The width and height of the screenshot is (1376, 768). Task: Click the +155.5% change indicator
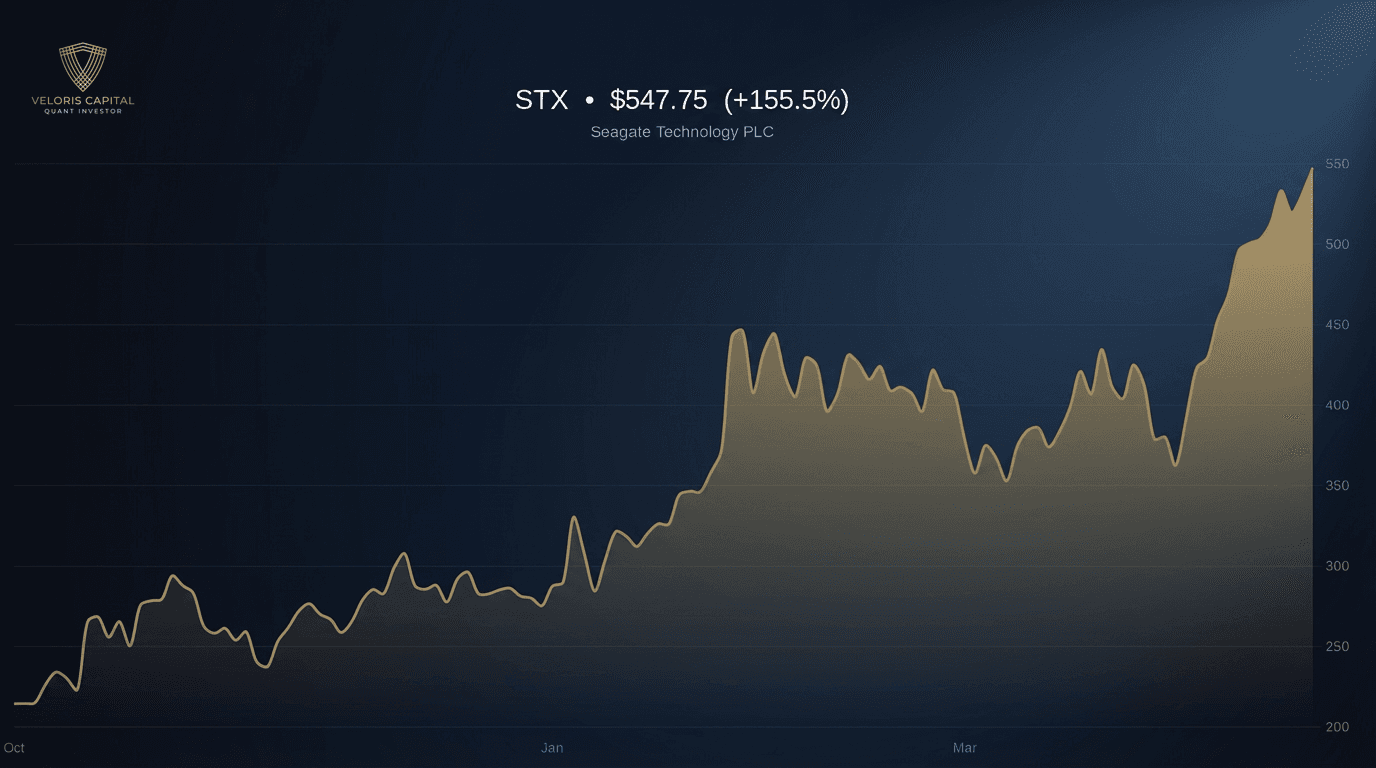789,100
